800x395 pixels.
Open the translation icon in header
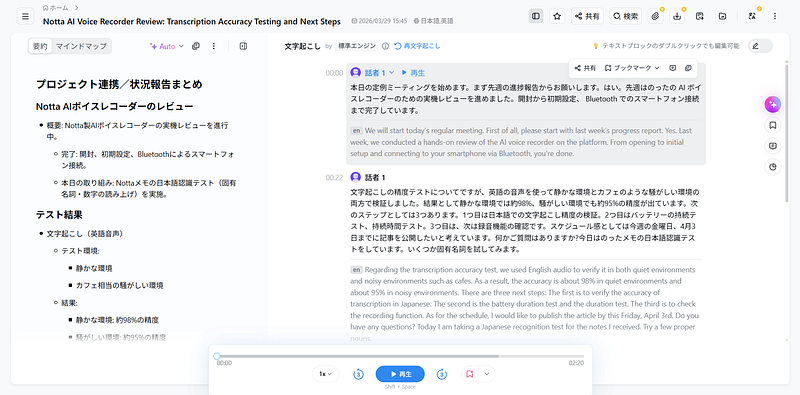(x=752, y=16)
